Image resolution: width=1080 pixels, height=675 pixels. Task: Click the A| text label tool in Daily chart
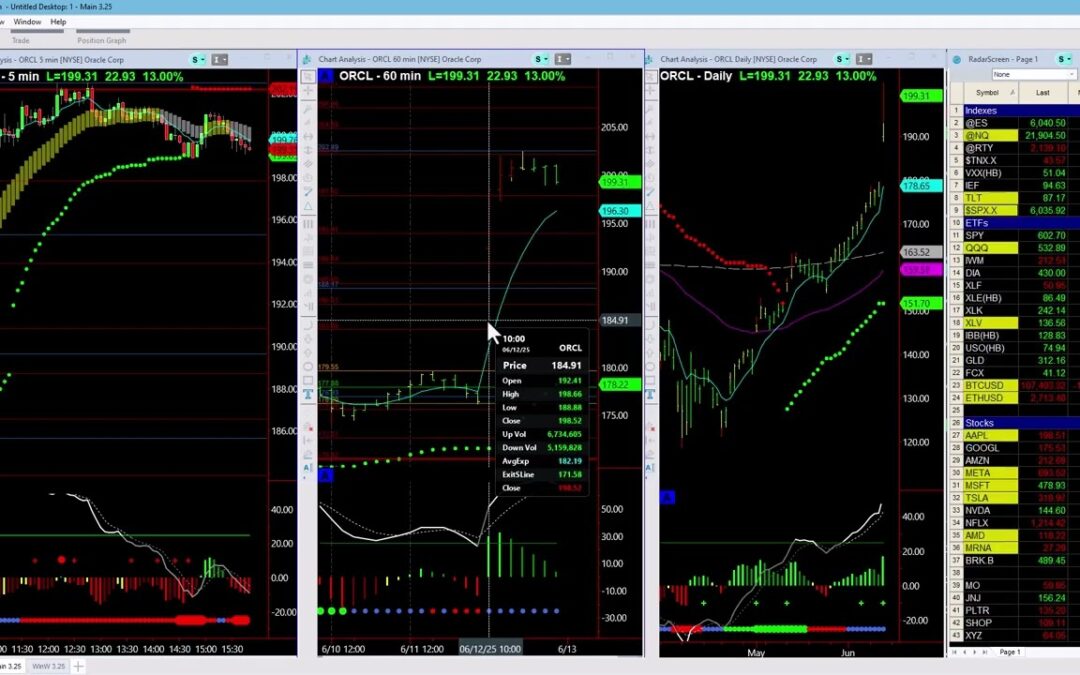(650, 468)
